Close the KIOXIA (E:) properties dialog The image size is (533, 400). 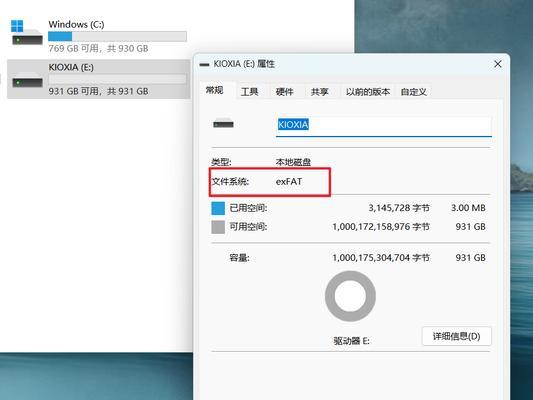click(498, 64)
